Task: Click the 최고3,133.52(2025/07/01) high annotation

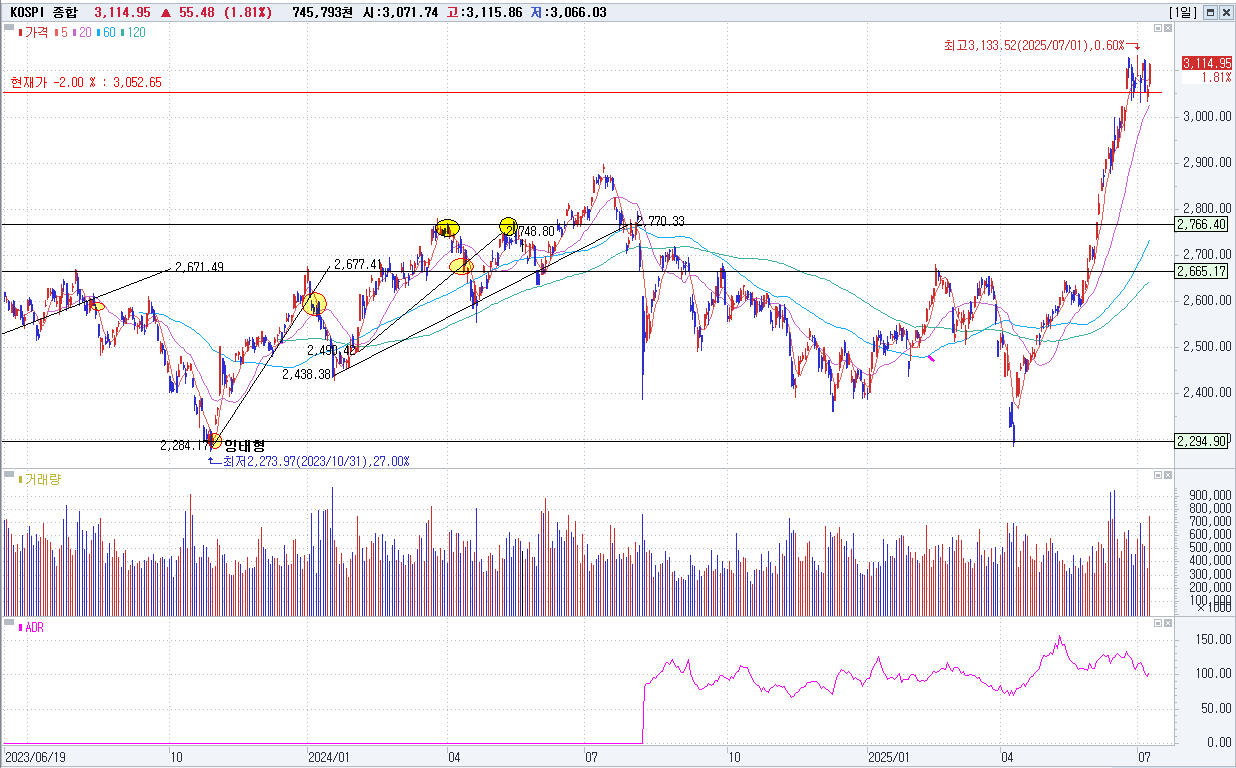Action: pos(1035,45)
